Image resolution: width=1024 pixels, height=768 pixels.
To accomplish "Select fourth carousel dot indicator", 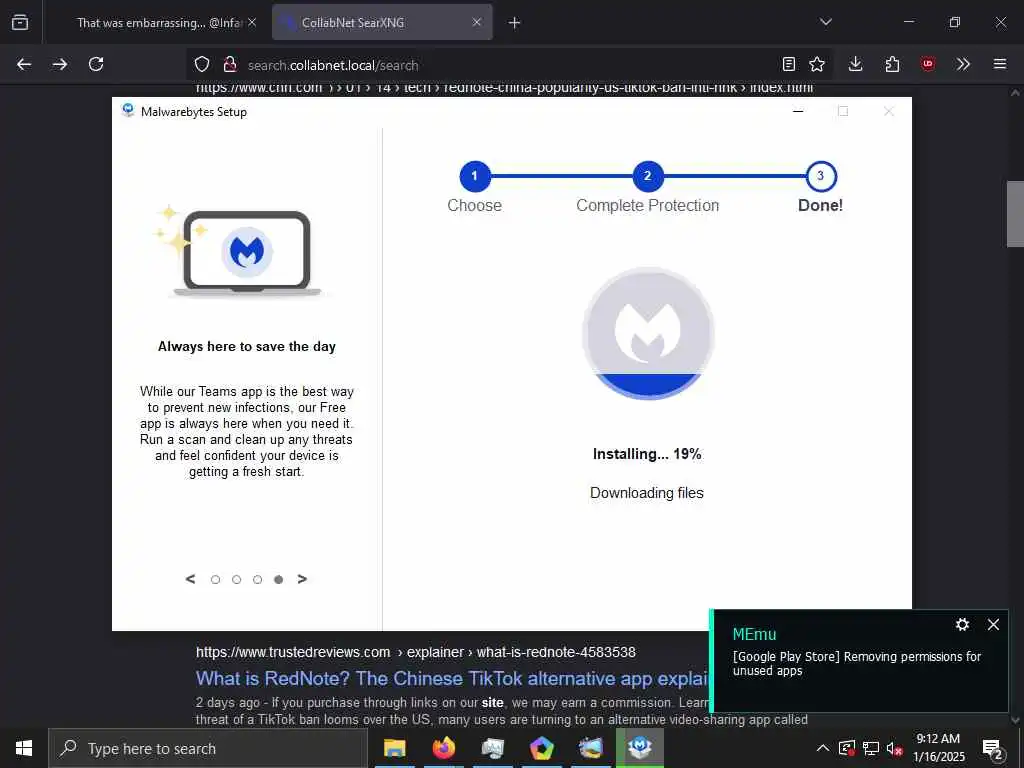I will (x=279, y=579).
